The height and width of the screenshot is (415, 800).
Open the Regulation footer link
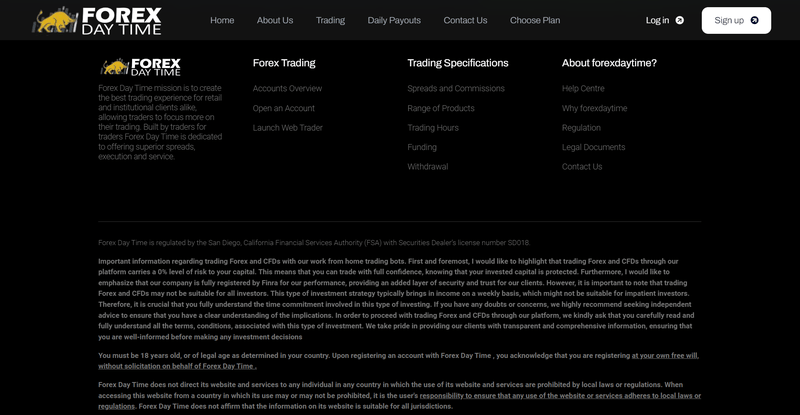pyautogui.click(x=581, y=128)
